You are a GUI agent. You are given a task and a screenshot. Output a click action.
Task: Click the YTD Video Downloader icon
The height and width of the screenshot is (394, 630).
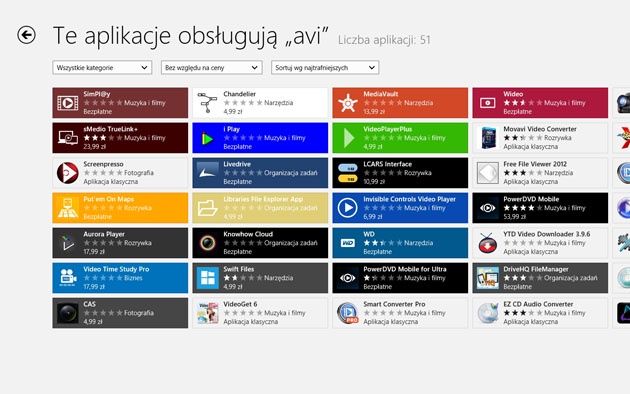(487, 243)
